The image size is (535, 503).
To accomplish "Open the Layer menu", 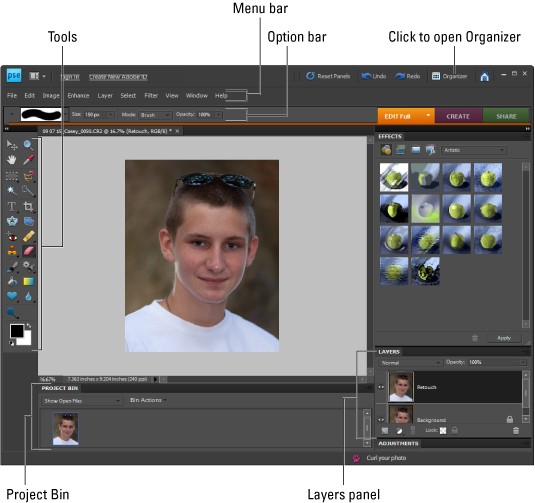I will pyautogui.click(x=105, y=96).
